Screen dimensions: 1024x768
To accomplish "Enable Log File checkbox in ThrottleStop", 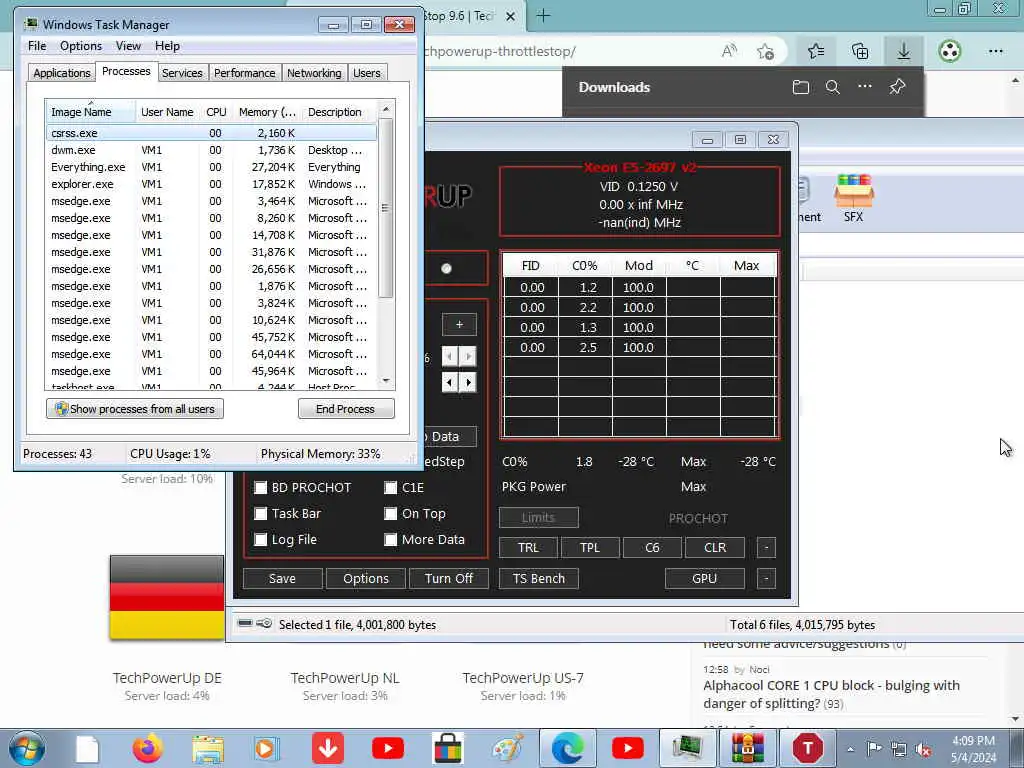I will [261, 540].
